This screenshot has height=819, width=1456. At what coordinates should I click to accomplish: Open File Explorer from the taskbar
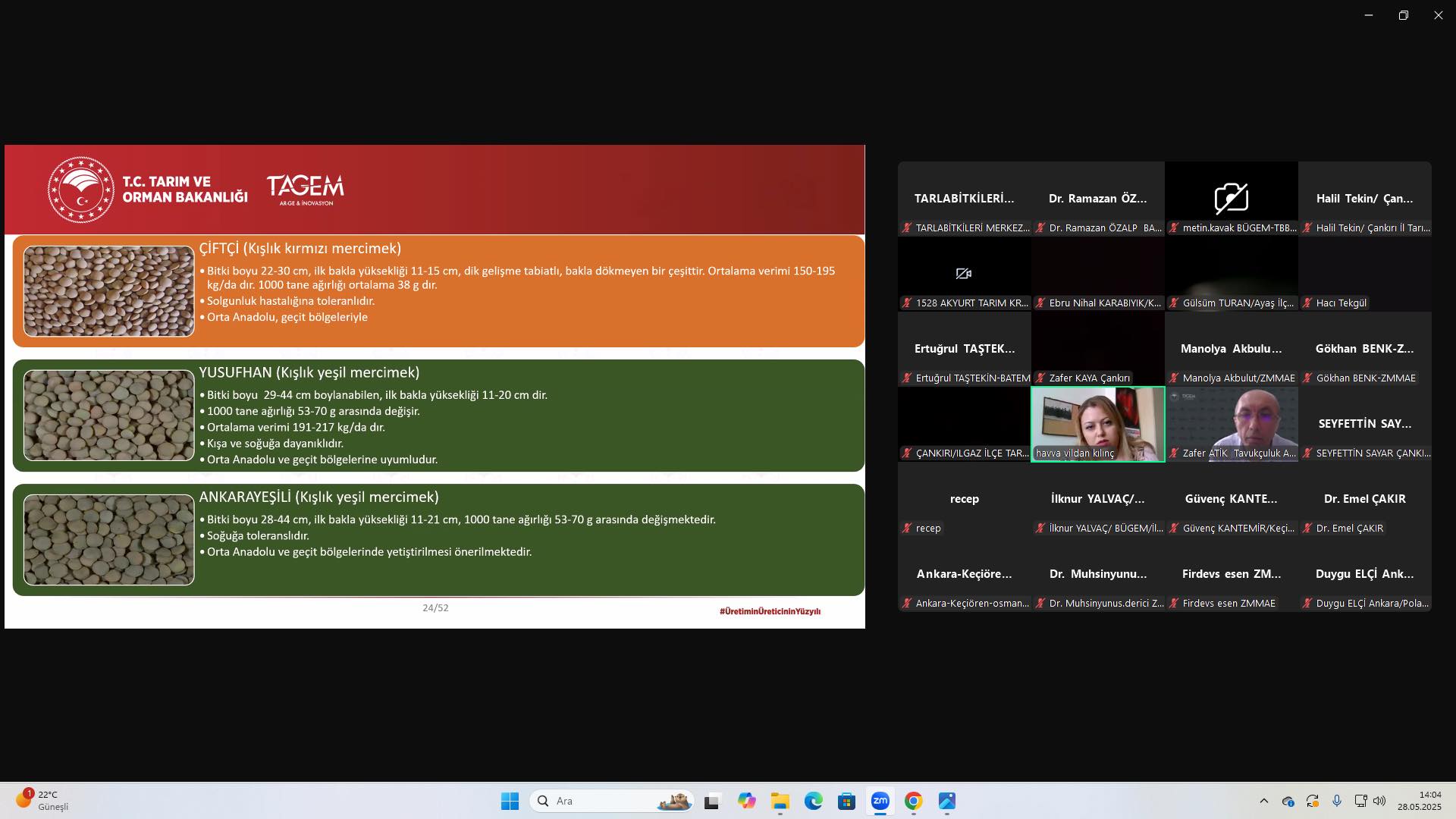point(780,801)
